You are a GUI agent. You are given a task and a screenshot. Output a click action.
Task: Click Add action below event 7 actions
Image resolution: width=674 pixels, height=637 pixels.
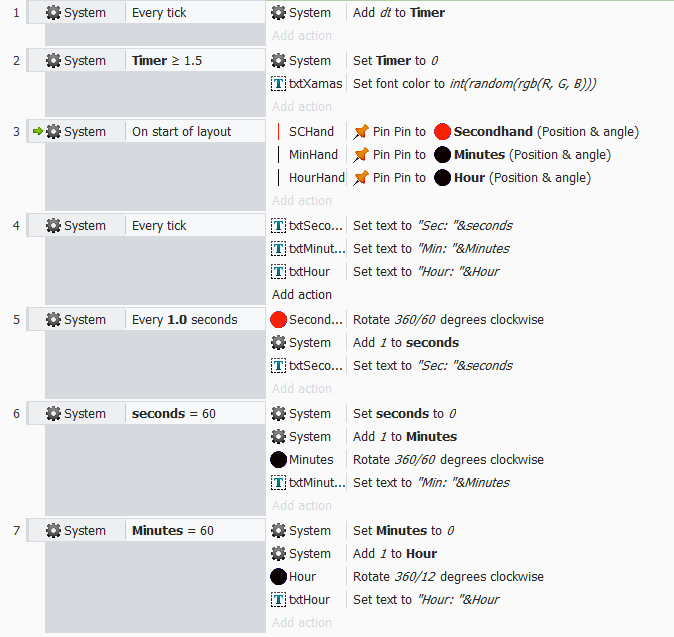tap(302, 622)
